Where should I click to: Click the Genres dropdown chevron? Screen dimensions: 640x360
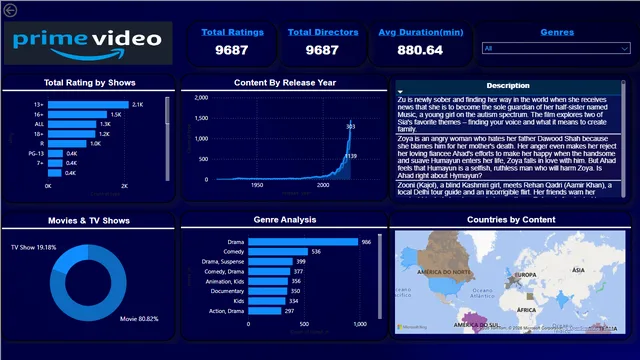pyautogui.click(x=624, y=49)
